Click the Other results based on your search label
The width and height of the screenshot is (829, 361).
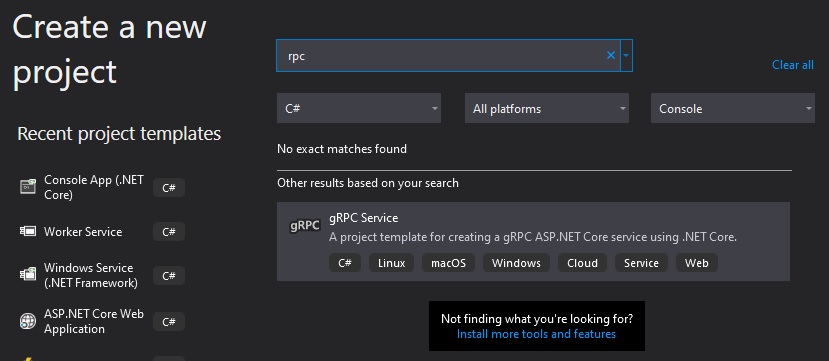pyautogui.click(x=368, y=183)
